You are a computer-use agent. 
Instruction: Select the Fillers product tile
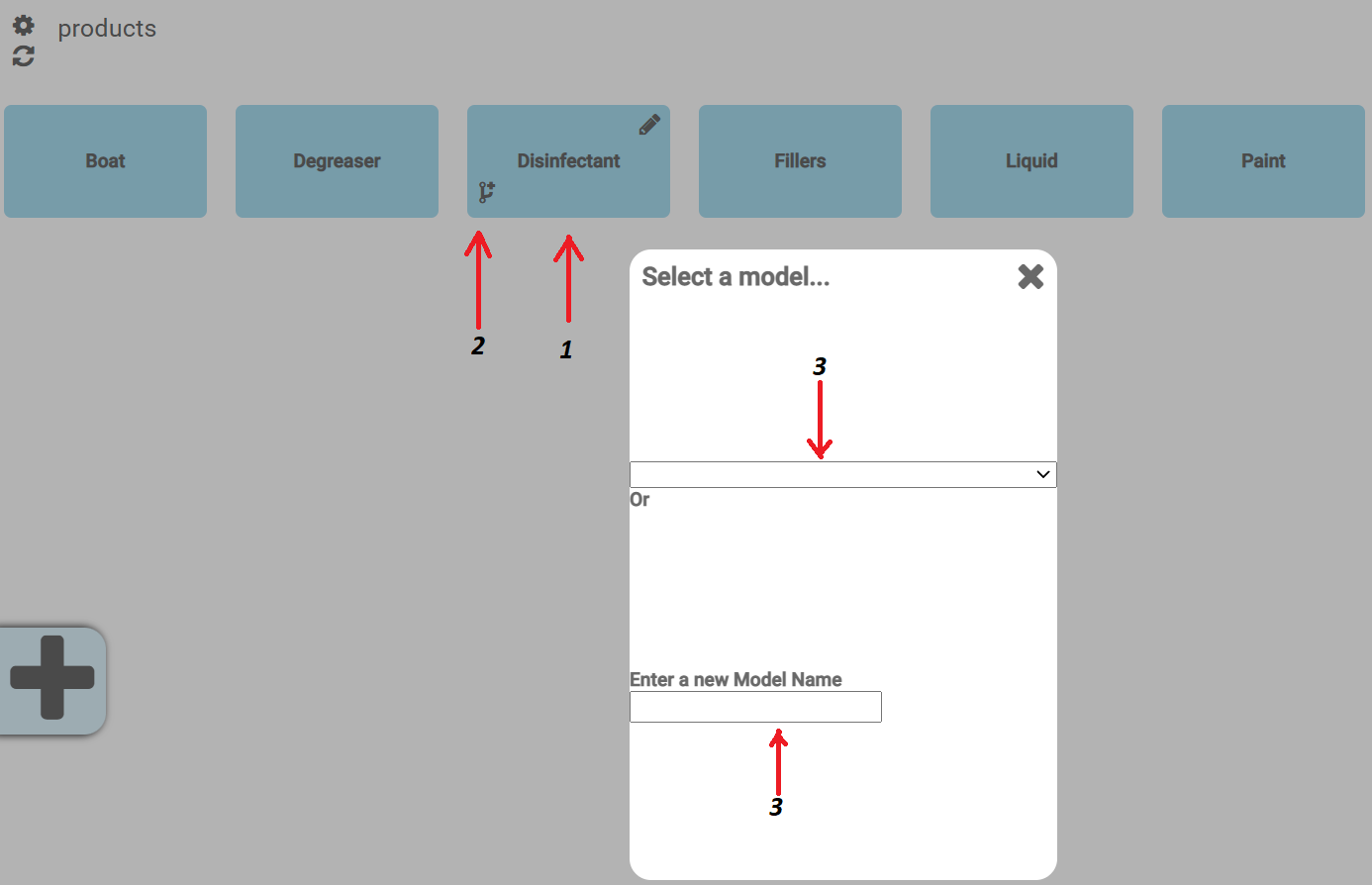click(800, 161)
